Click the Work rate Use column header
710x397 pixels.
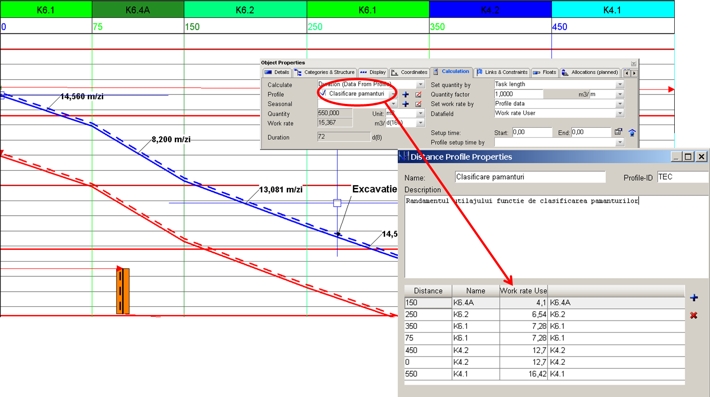523,291
